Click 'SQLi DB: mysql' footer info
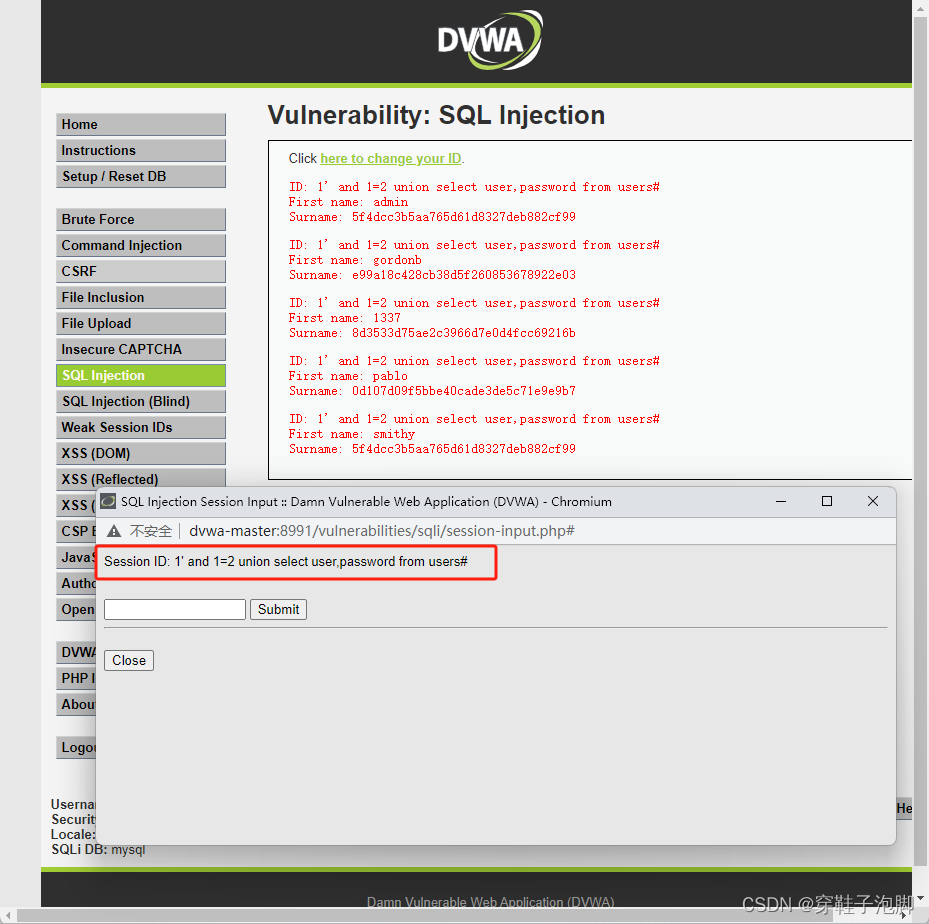The image size is (929, 924). 98,849
